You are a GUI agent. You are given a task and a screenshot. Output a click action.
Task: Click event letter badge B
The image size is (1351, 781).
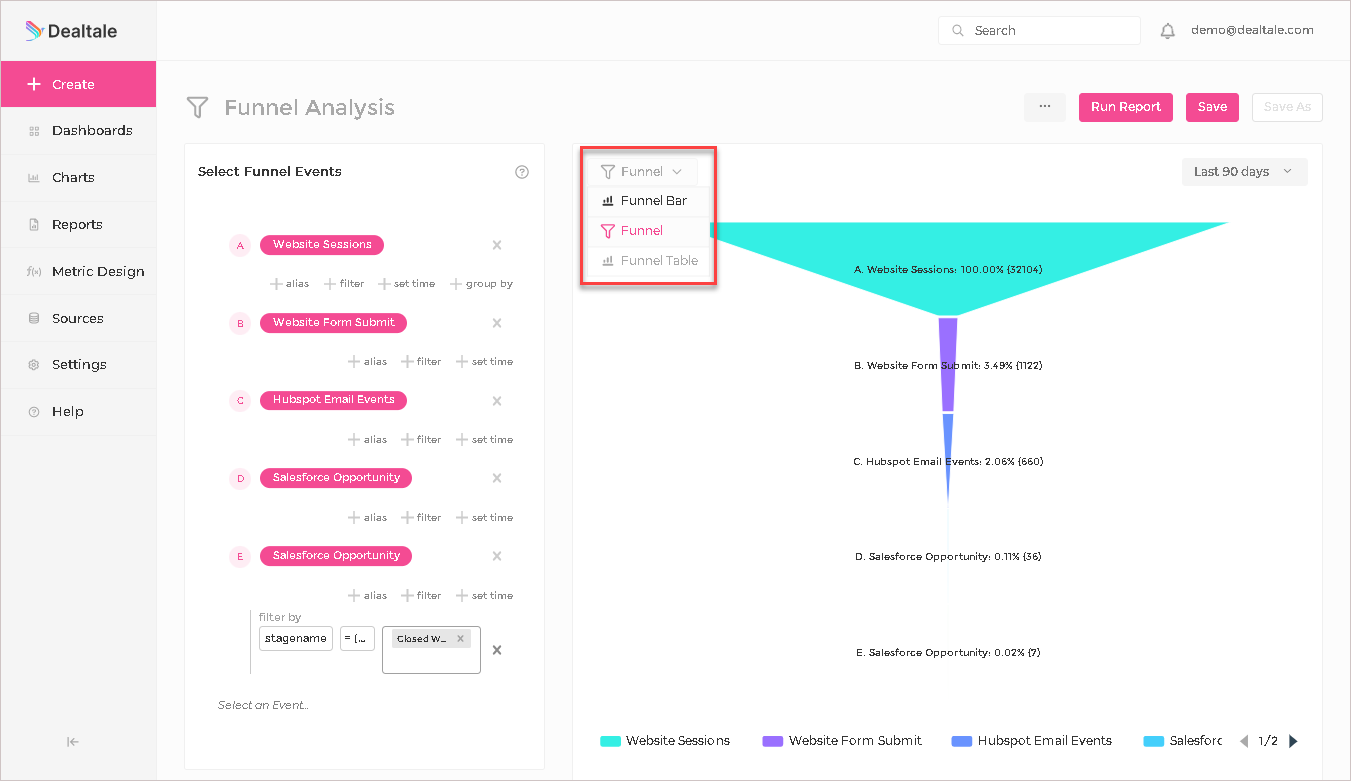[x=240, y=323]
